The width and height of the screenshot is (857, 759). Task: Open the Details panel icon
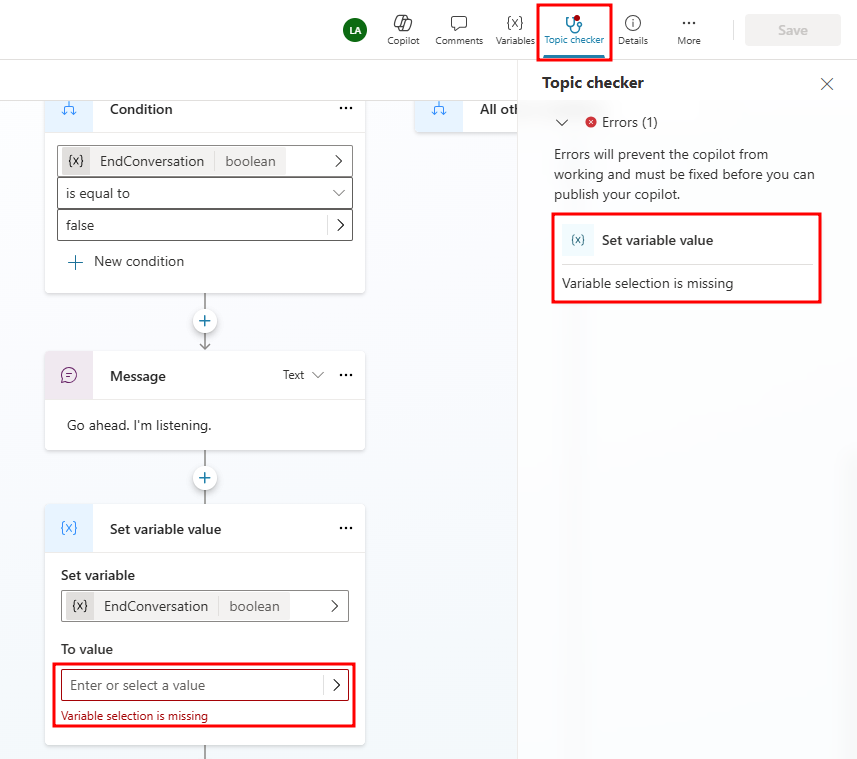(633, 24)
